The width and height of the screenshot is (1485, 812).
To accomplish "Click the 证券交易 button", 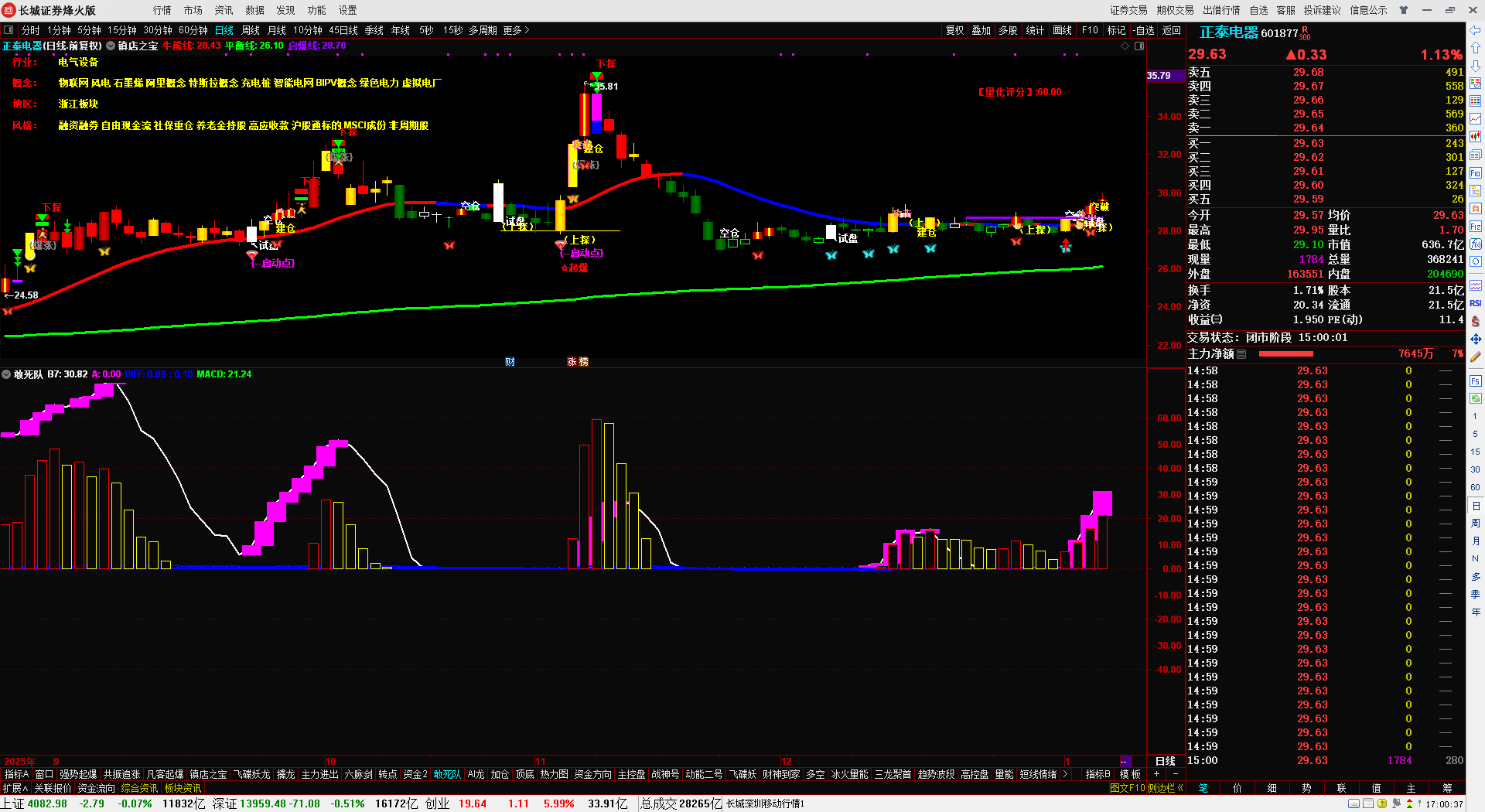I will 1129,10.
